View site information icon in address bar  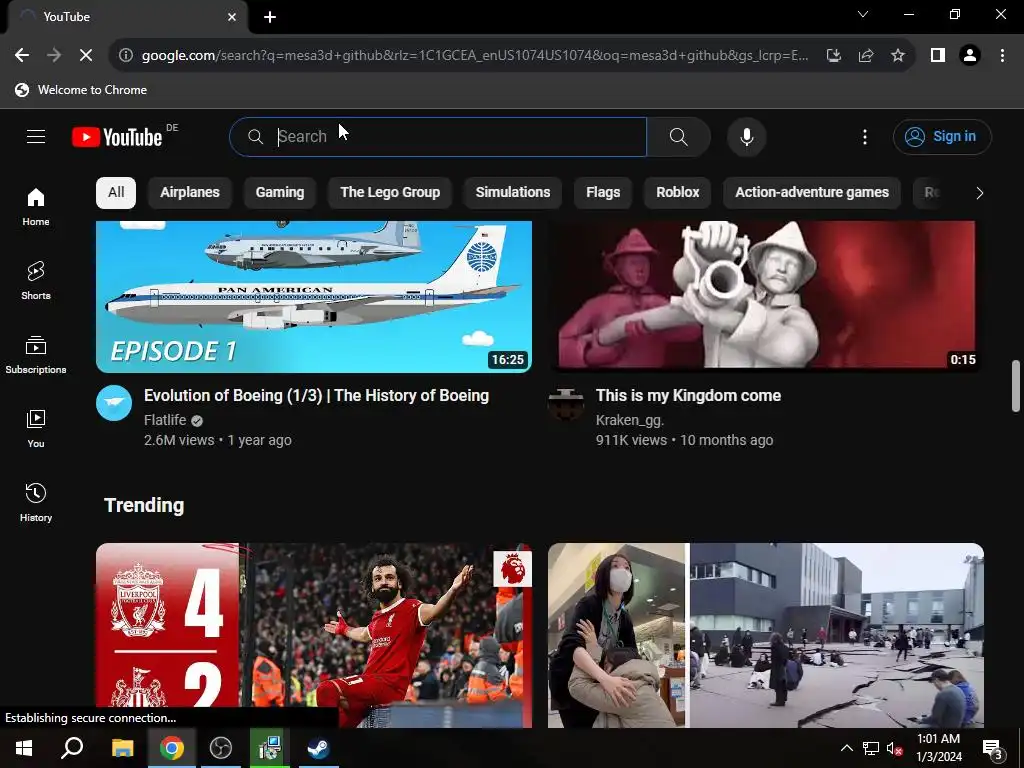(x=125, y=56)
